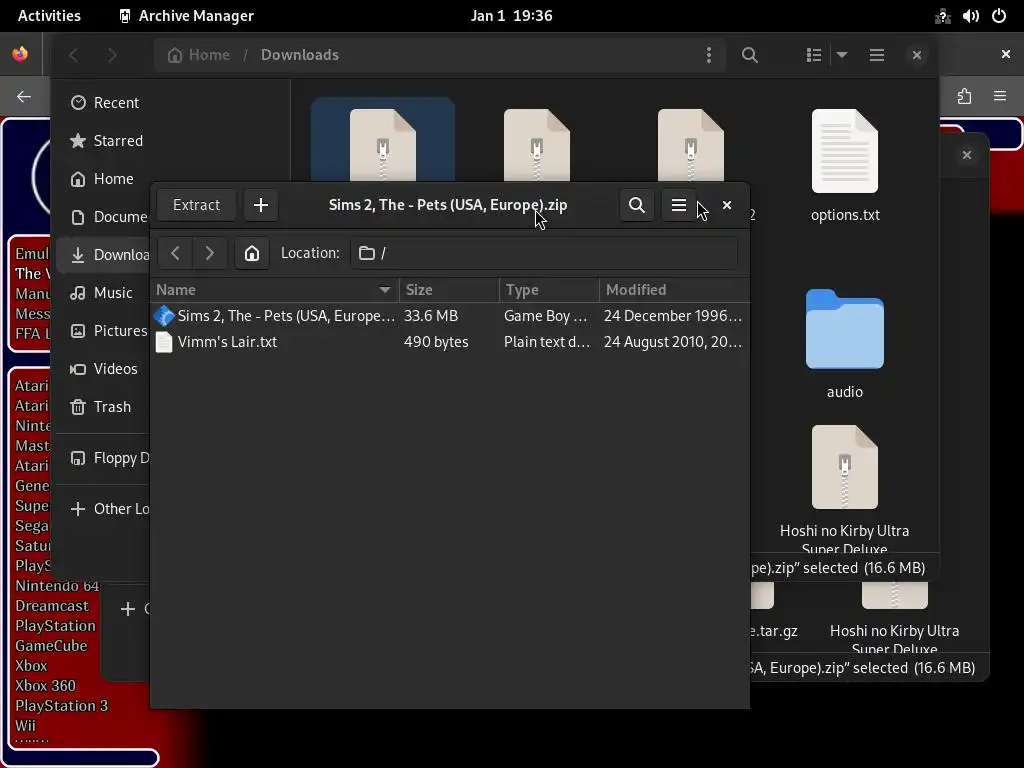Go back in Files window
The width and height of the screenshot is (1024, 768).
tap(74, 55)
